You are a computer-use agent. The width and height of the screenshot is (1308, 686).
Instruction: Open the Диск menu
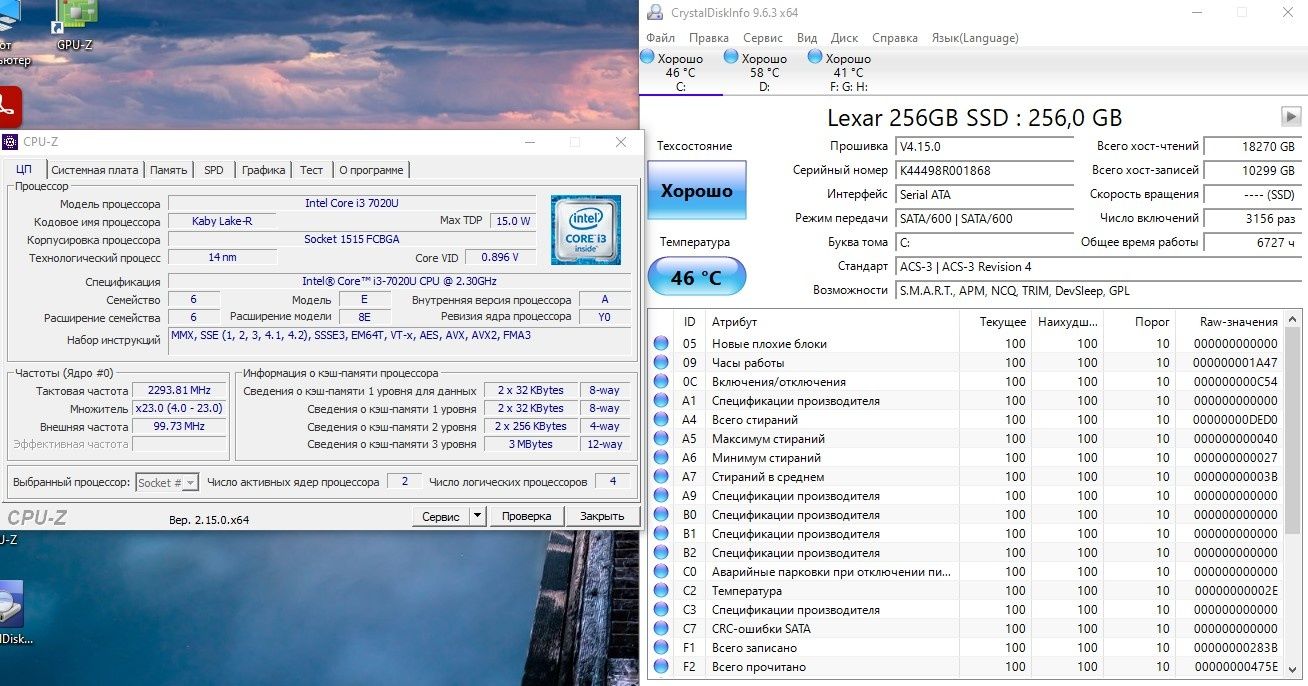point(844,38)
